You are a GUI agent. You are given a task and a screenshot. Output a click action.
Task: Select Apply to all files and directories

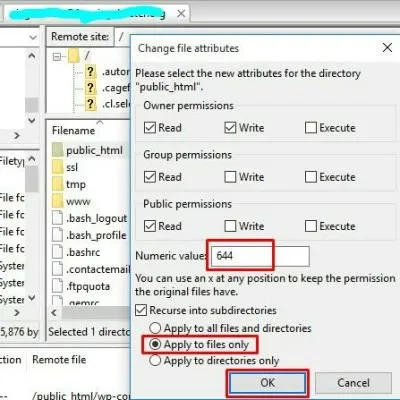click(155, 328)
